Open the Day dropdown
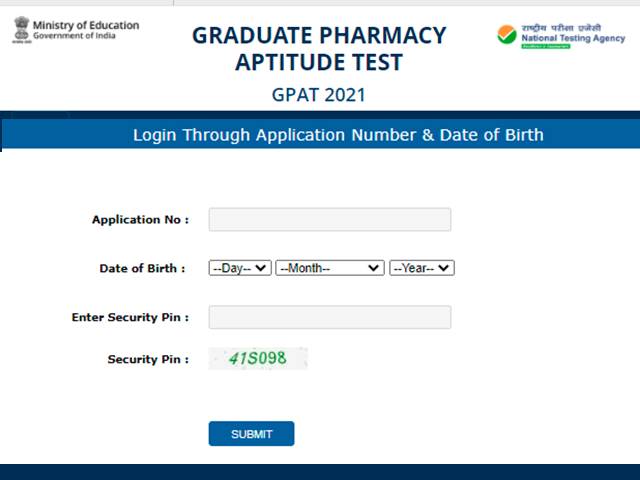 click(x=239, y=268)
